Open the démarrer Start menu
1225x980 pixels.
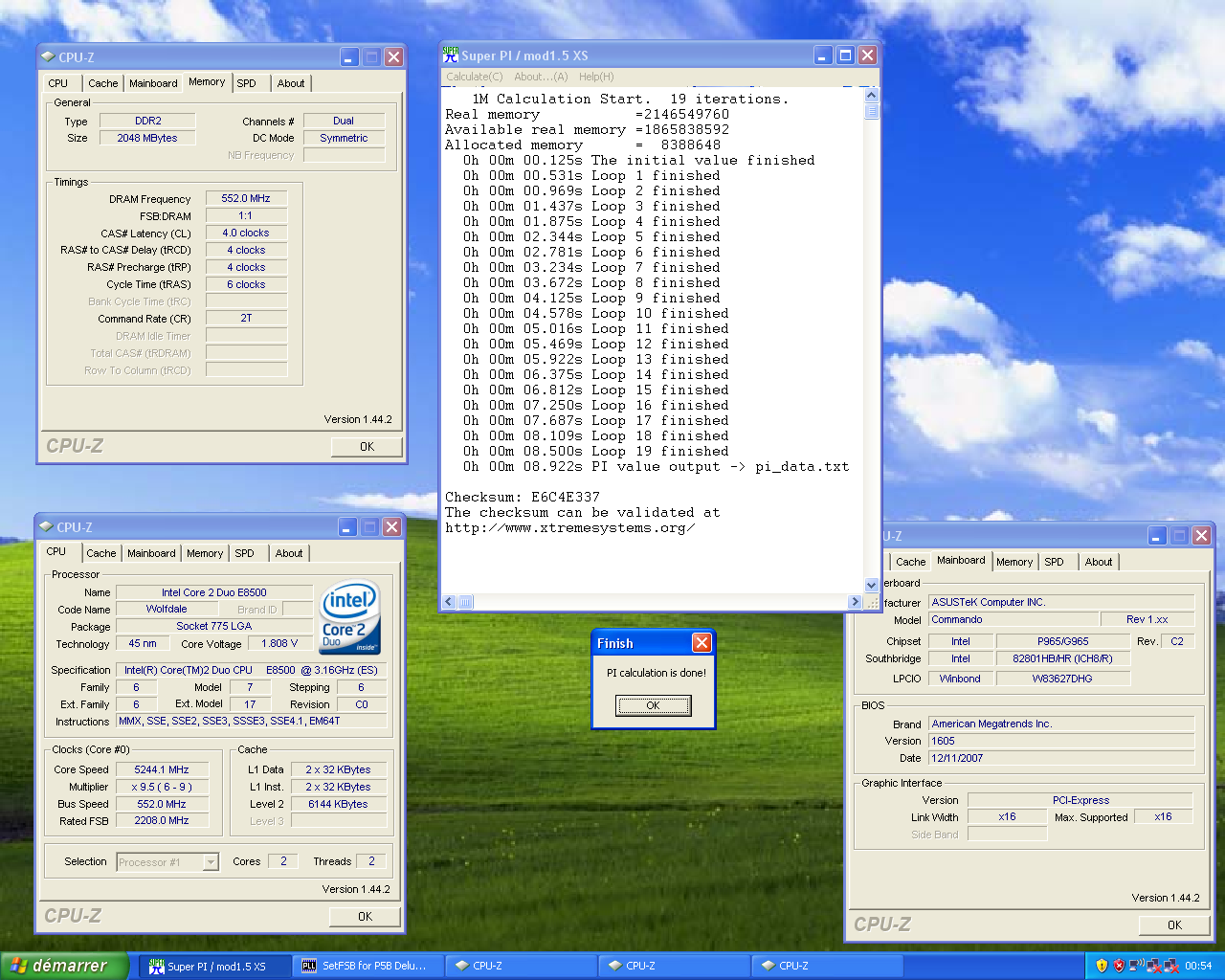(x=63, y=967)
